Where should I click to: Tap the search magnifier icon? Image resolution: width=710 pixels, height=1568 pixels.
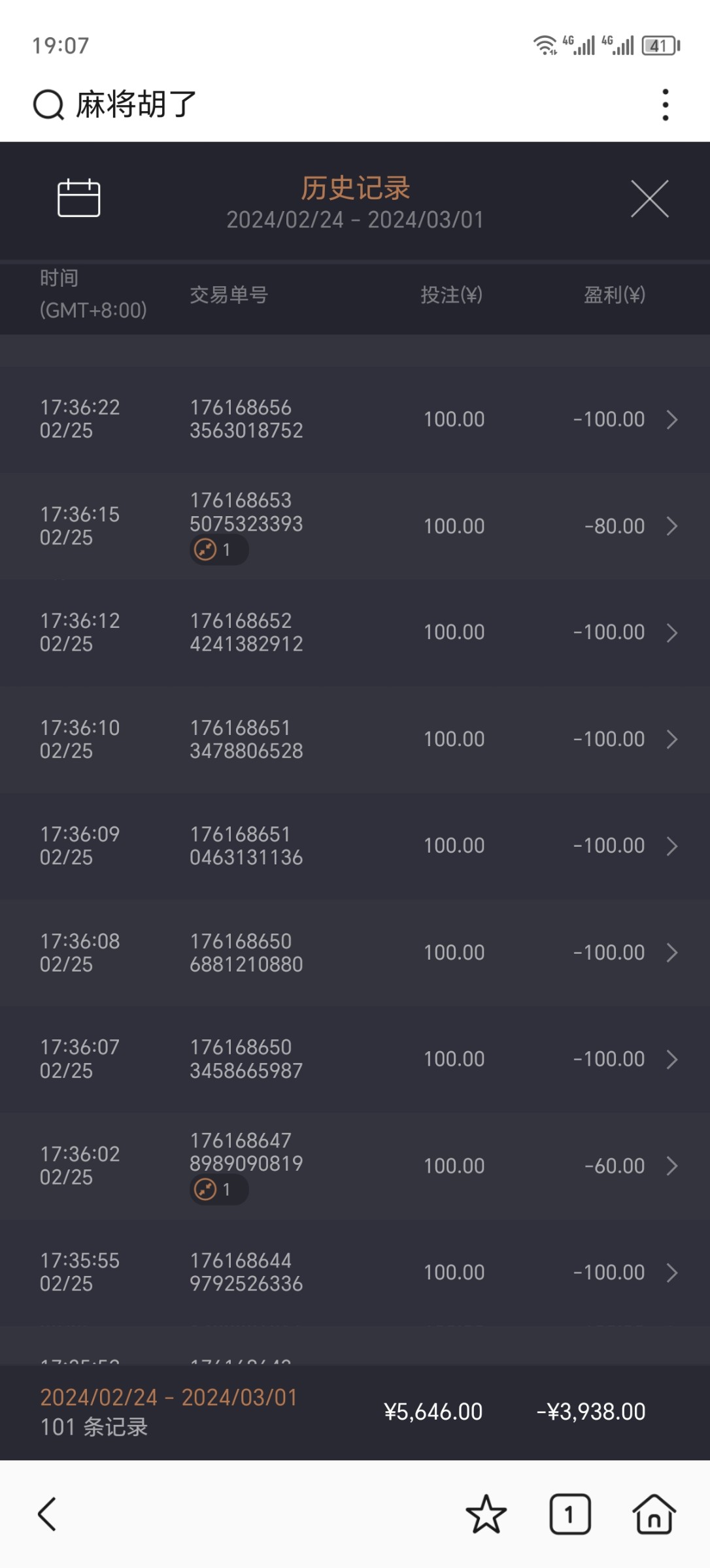(48, 105)
